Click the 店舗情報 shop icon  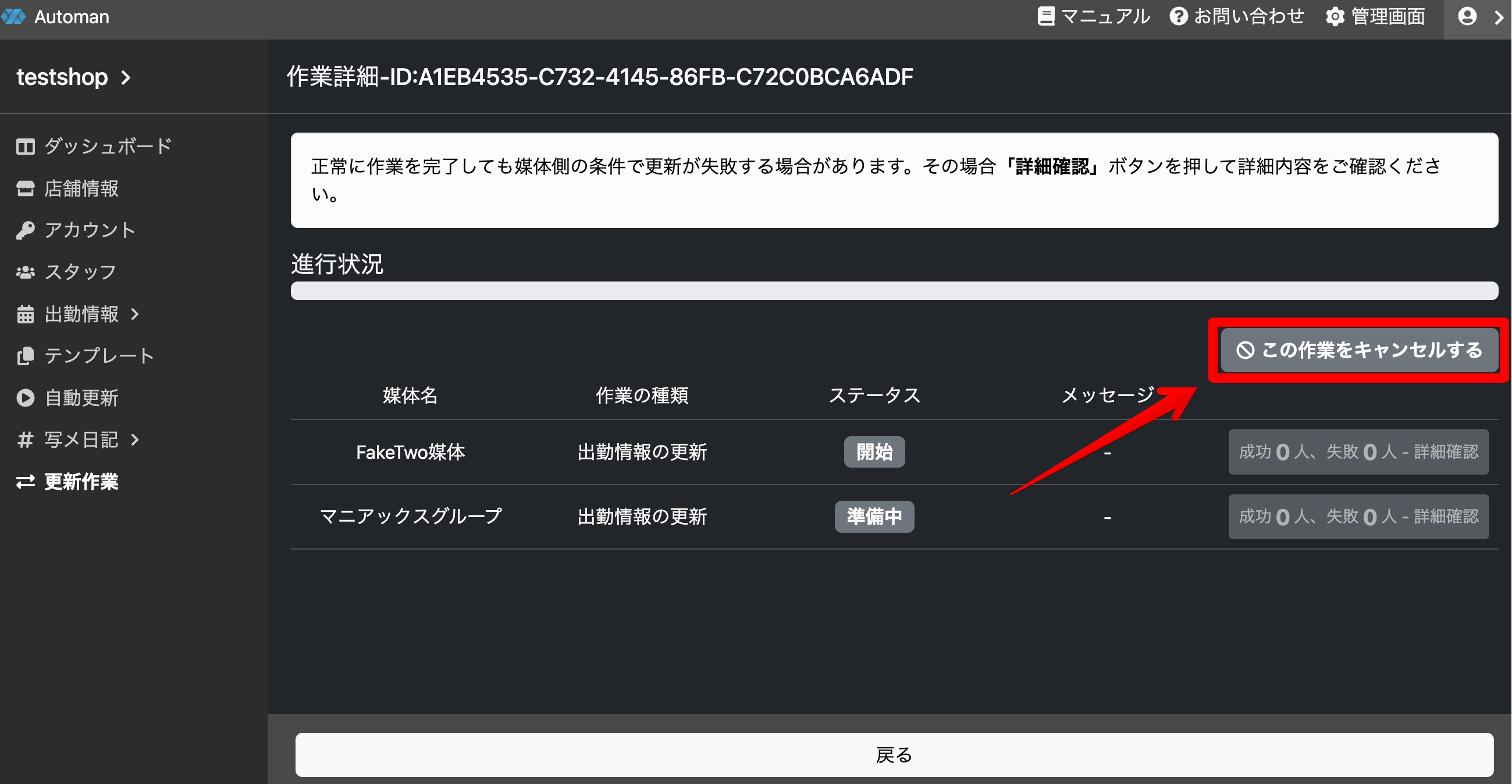(x=25, y=188)
